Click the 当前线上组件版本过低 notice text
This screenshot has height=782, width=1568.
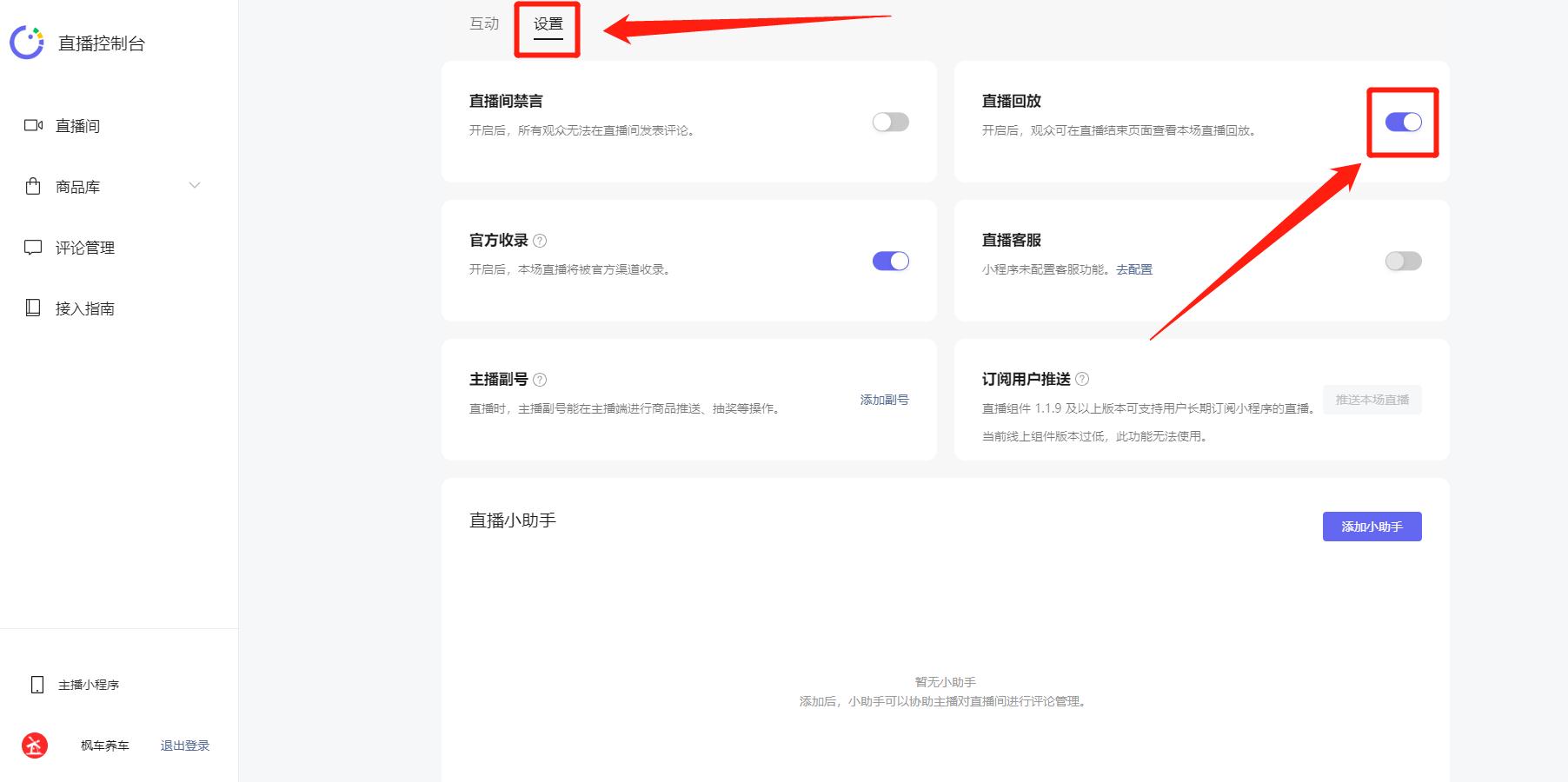click(1095, 436)
